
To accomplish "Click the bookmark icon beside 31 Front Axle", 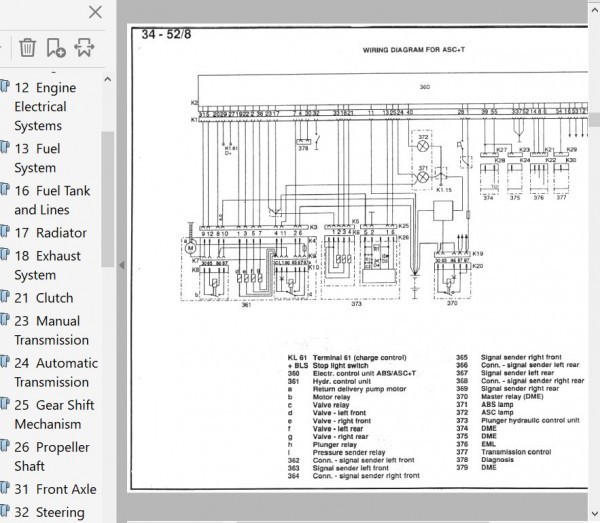I will point(4,488).
